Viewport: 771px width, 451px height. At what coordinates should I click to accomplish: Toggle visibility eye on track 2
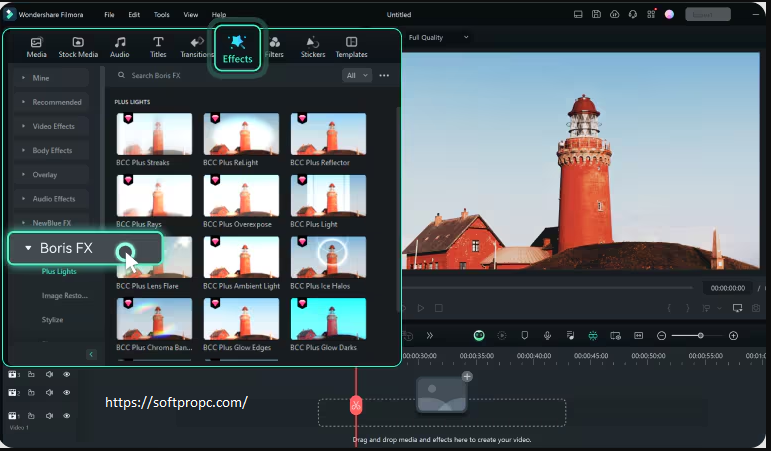pos(66,392)
